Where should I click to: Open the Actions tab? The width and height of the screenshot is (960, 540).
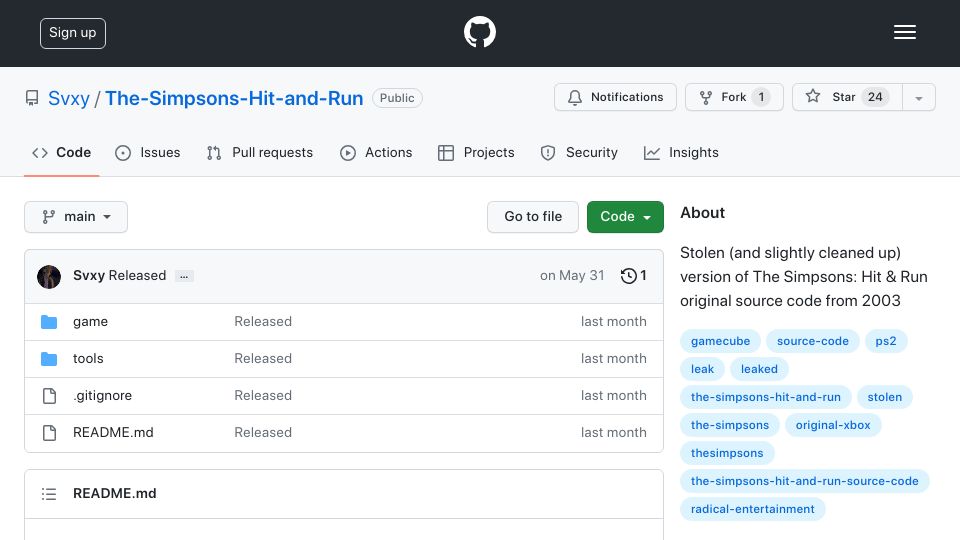coord(376,152)
